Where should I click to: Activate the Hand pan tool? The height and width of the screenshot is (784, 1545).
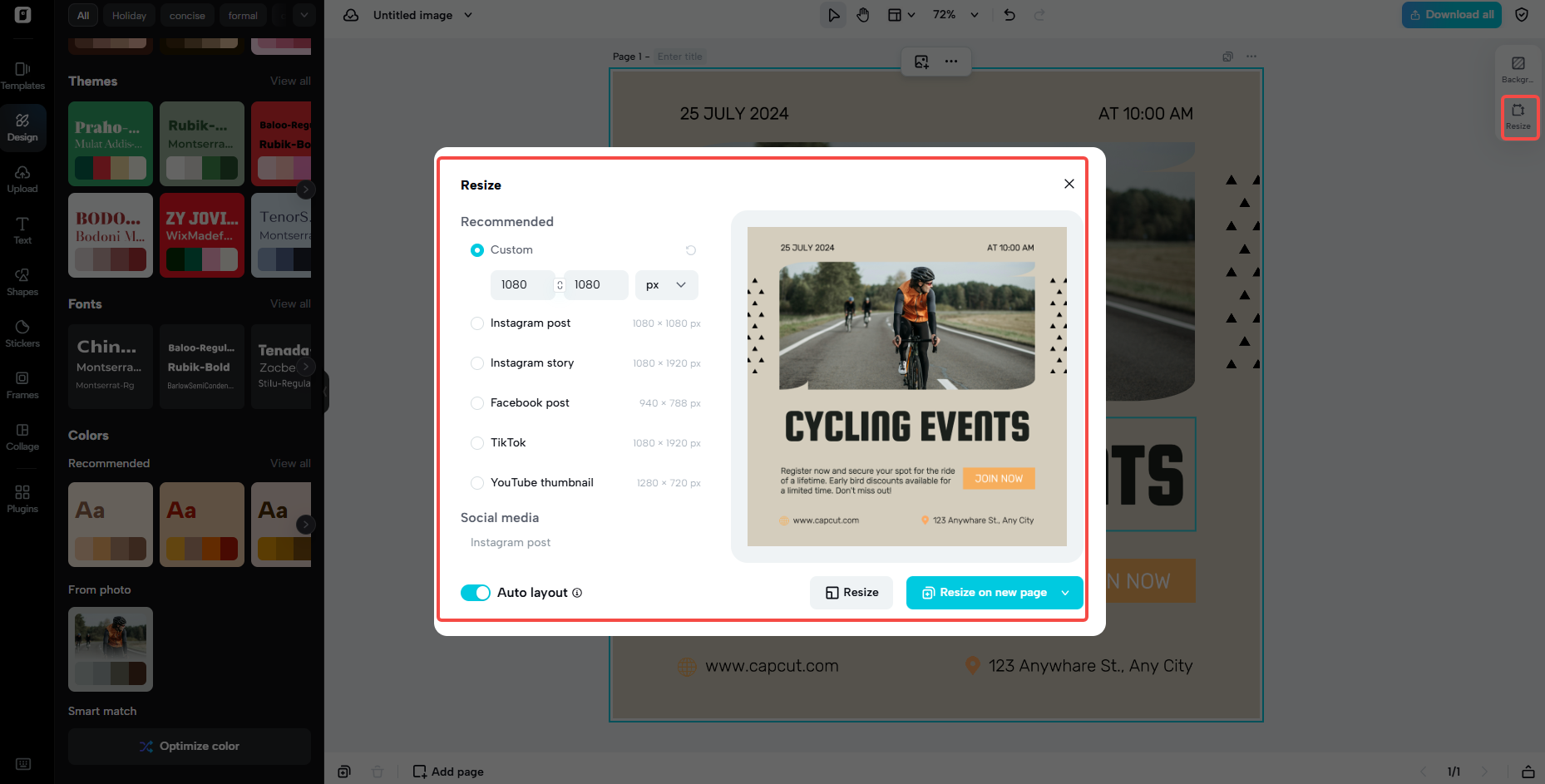pyautogui.click(x=863, y=15)
